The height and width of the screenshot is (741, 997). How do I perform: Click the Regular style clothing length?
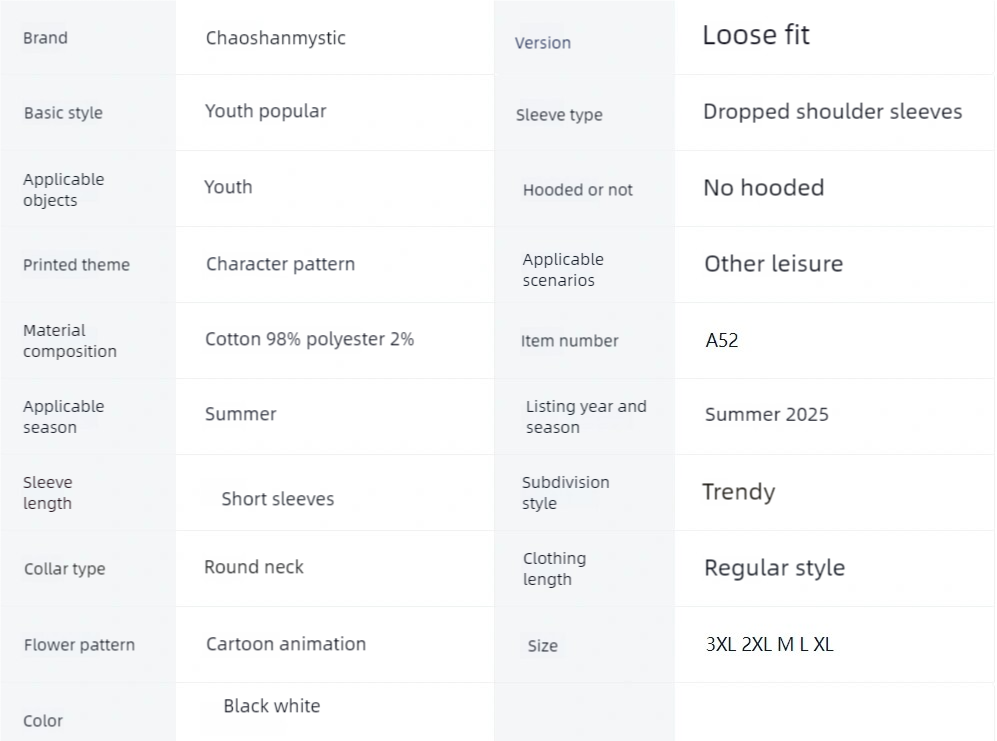coord(774,568)
